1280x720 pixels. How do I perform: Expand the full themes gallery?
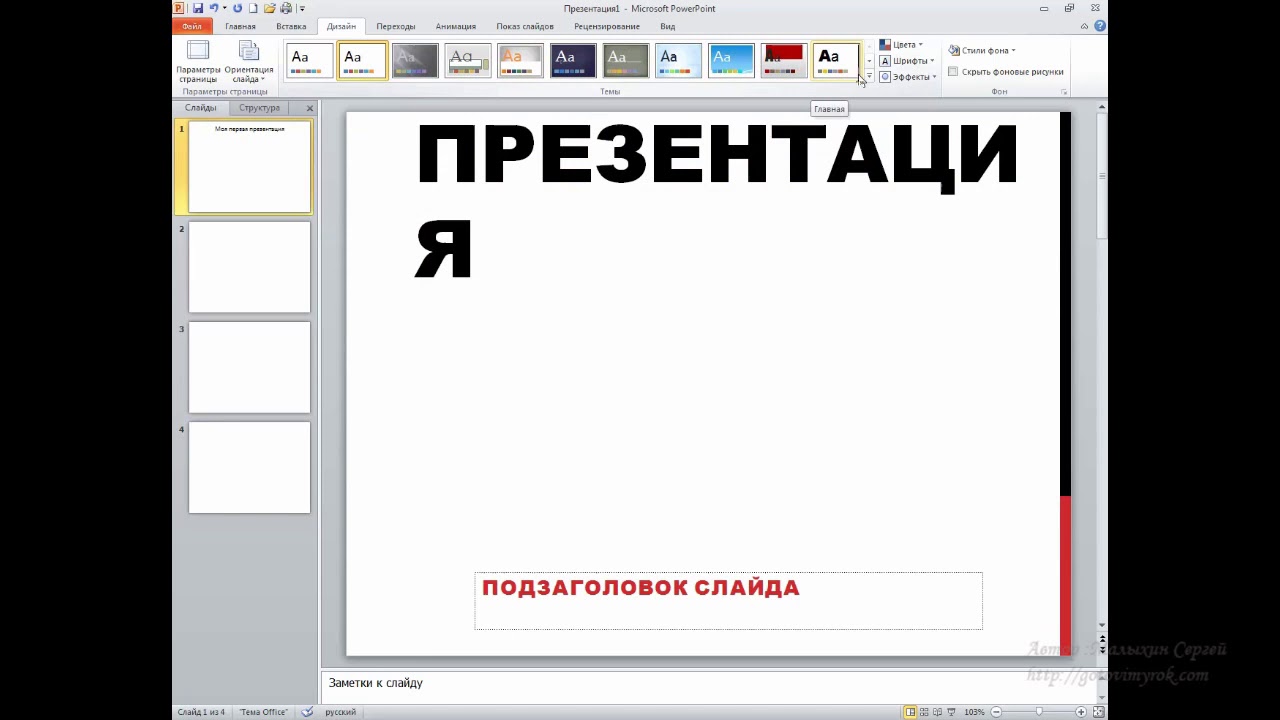pyautogui.click(x=869, y=77)
